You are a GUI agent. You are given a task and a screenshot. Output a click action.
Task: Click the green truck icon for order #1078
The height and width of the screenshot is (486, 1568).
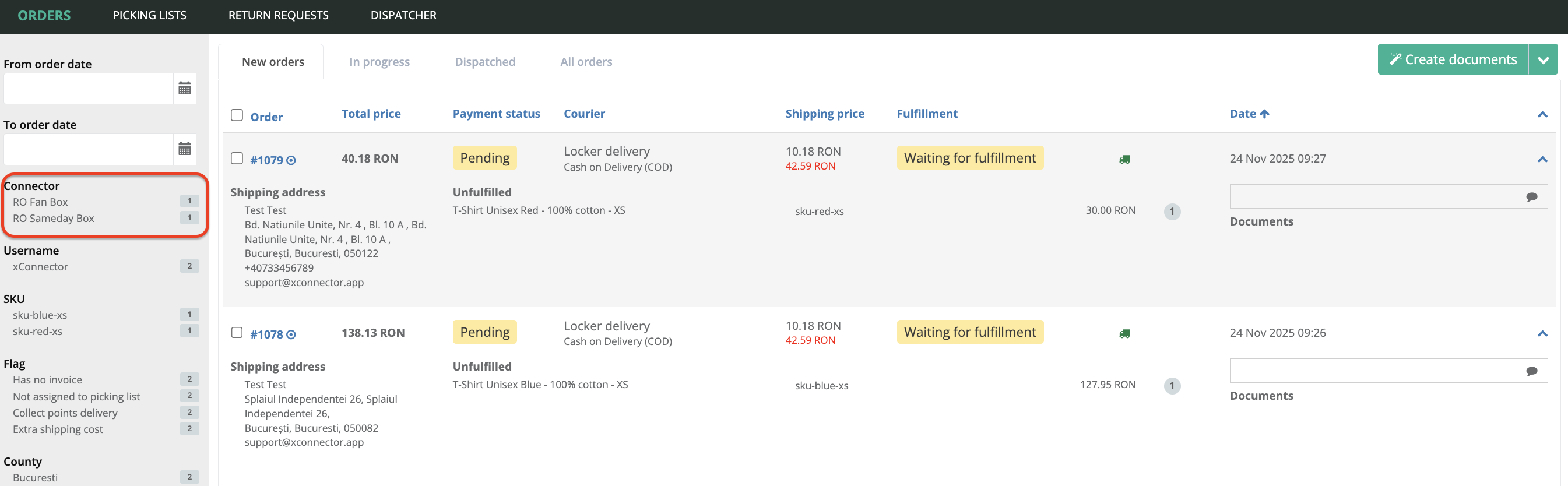click(x=1124, y=333)
